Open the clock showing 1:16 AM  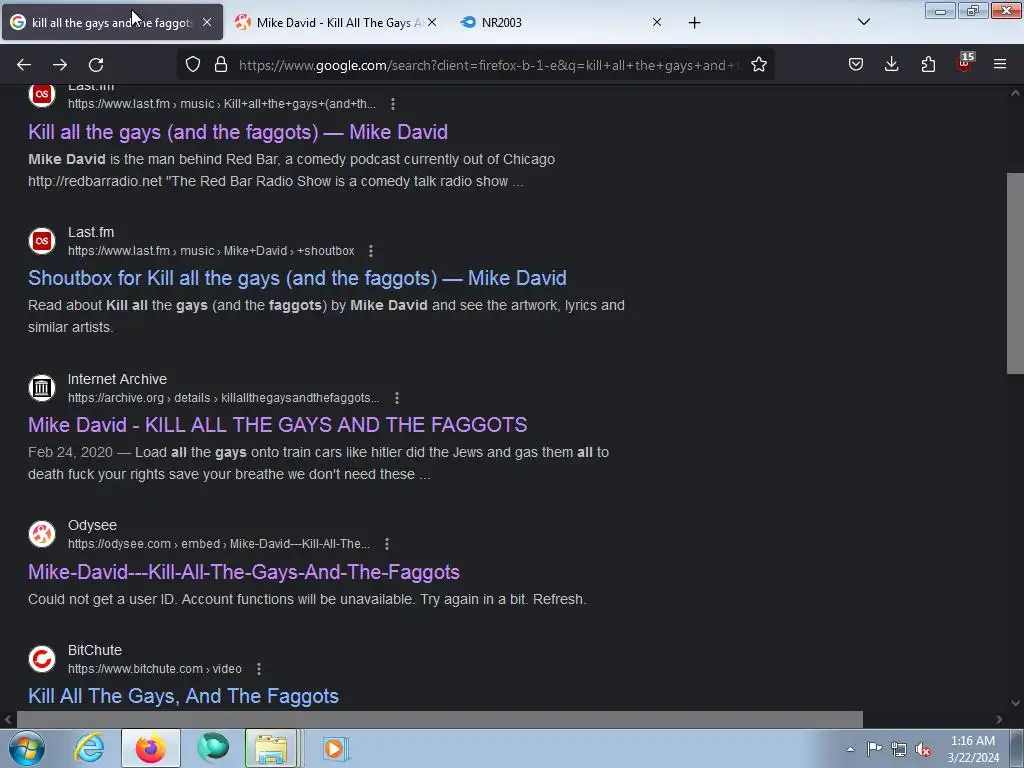pyautogui.click(x=972, y=749)
